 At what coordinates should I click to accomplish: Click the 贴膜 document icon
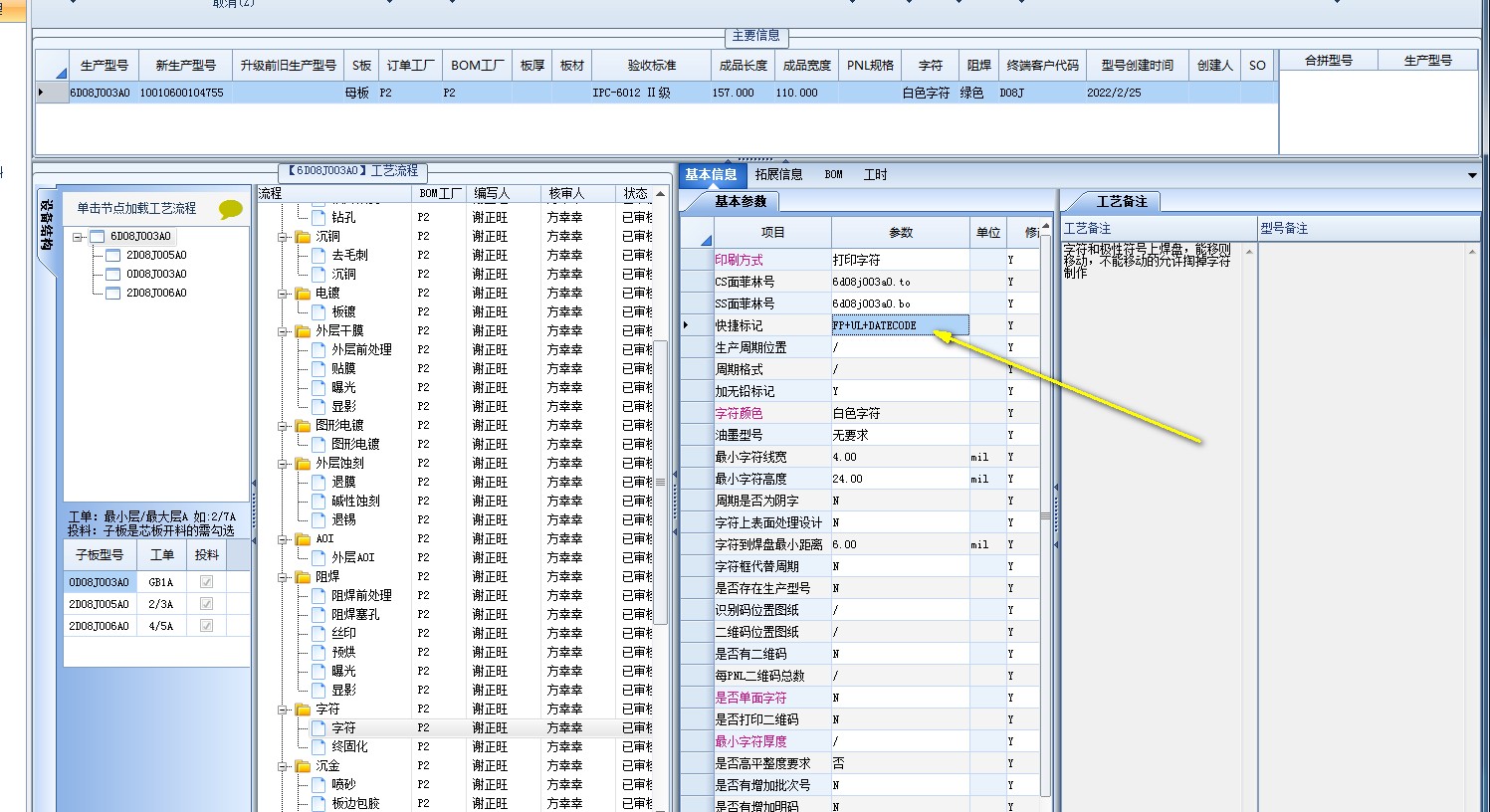tap(319, 369)
